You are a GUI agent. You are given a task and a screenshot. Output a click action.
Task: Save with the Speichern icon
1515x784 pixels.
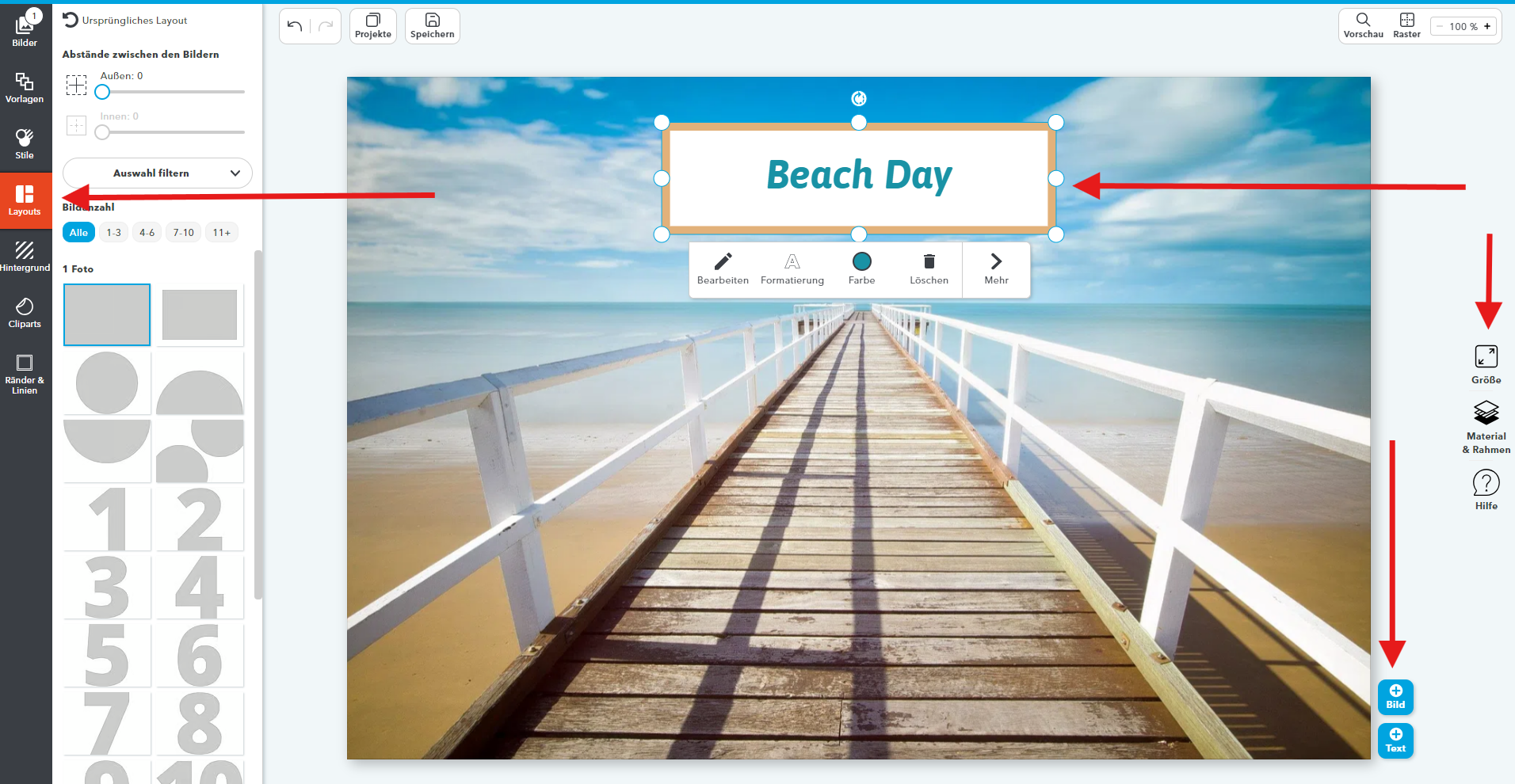point(433,26)
